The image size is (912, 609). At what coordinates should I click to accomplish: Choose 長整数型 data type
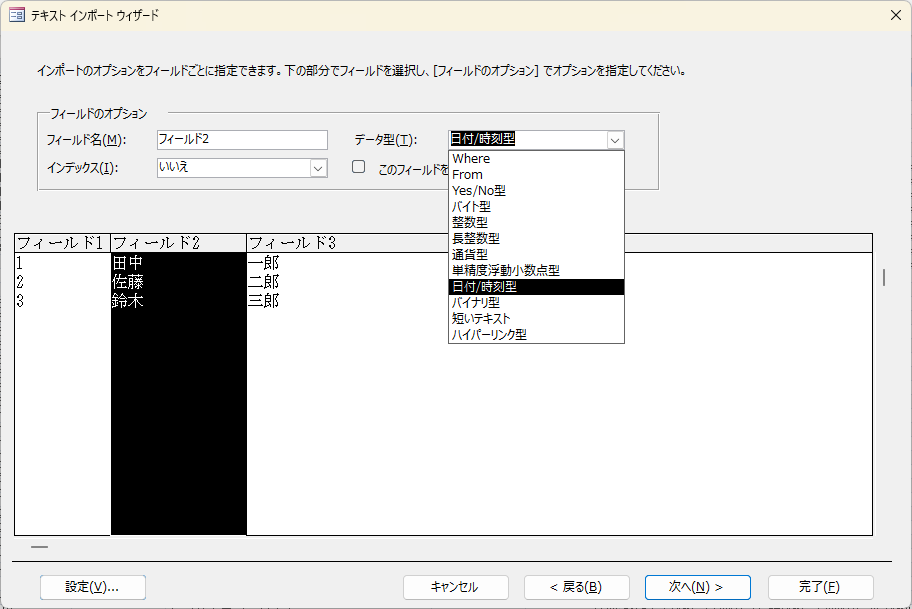[x=536, y=238]
